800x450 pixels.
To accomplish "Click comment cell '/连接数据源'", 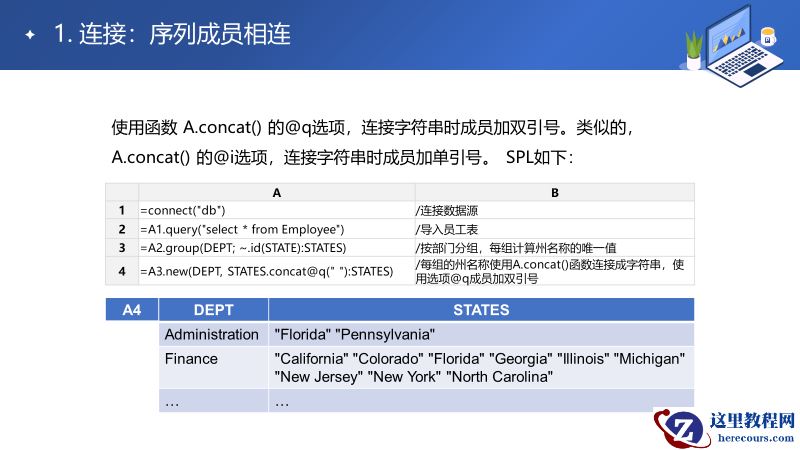I will pos(555,210).
